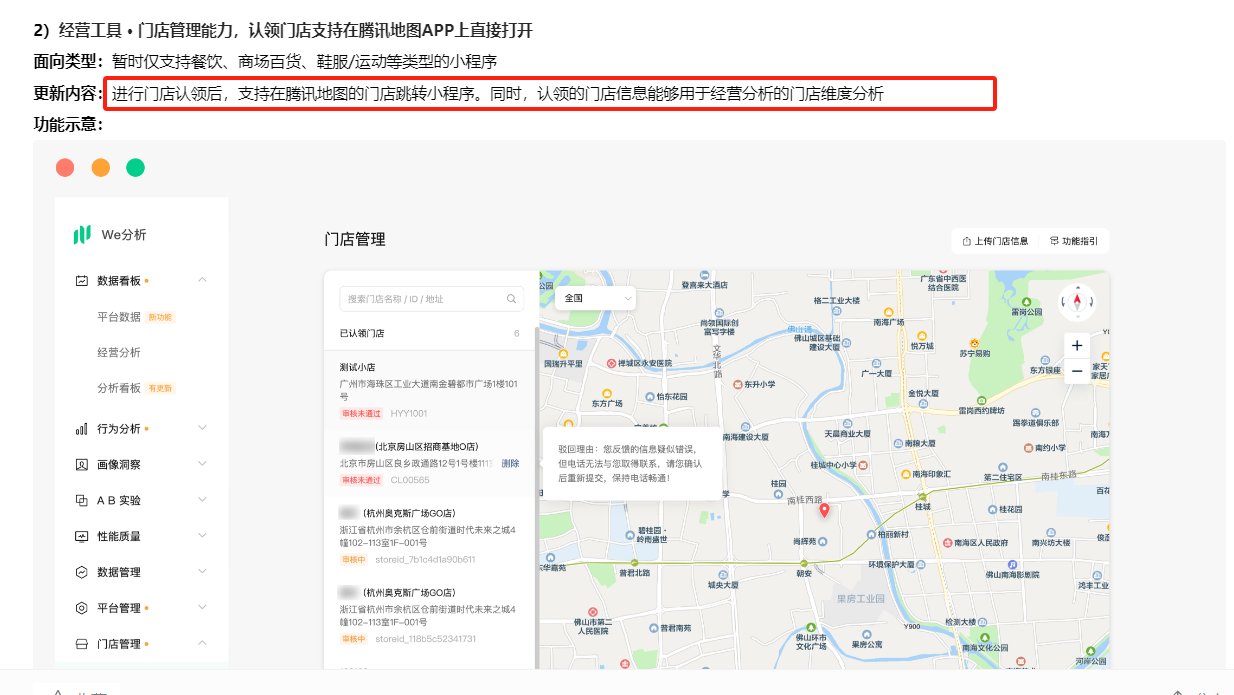Open the 全国 region dropdown on map
This screenshot has height=695, width=1234.
point(596,298)
